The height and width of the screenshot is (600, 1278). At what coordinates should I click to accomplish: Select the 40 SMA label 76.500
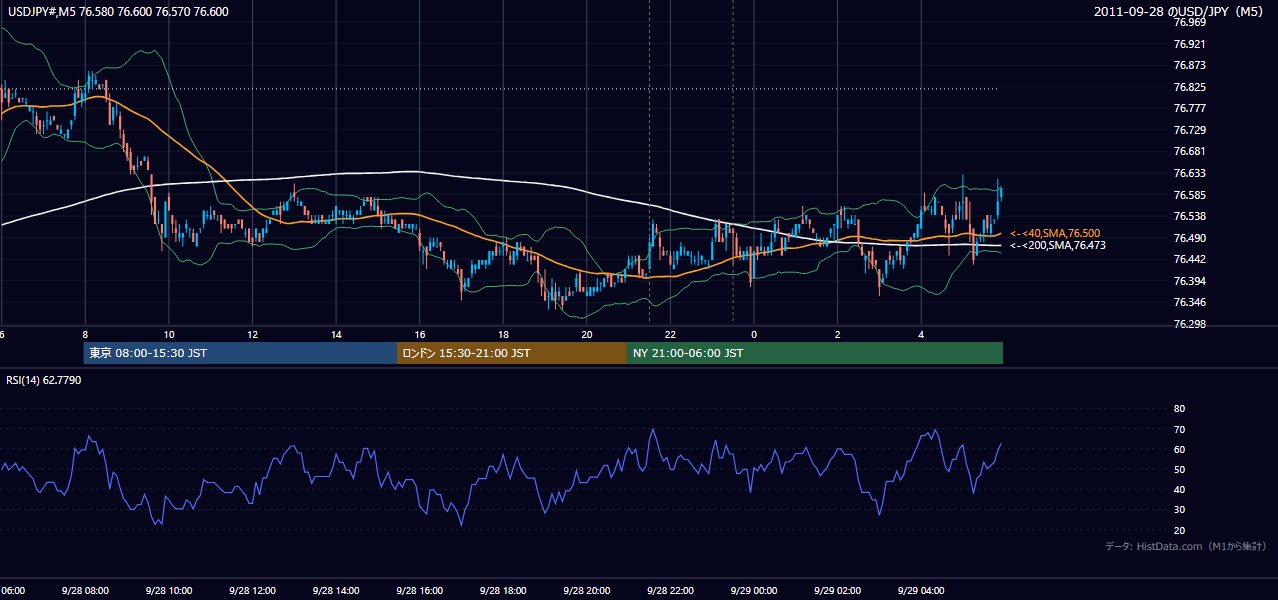pyautogui.click(x=1055, y=233)
